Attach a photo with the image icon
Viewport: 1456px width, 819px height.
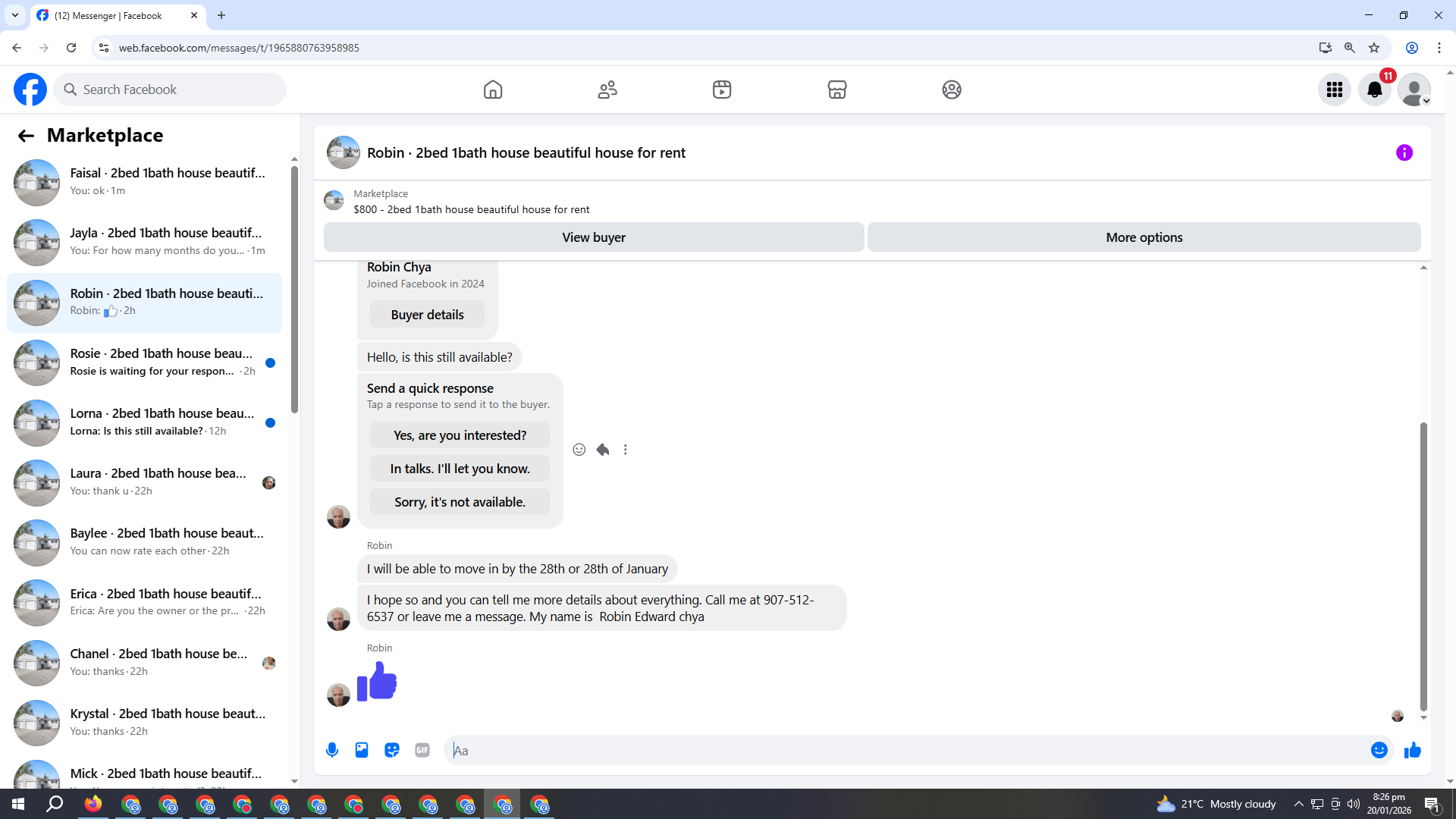tap(362, 750)
